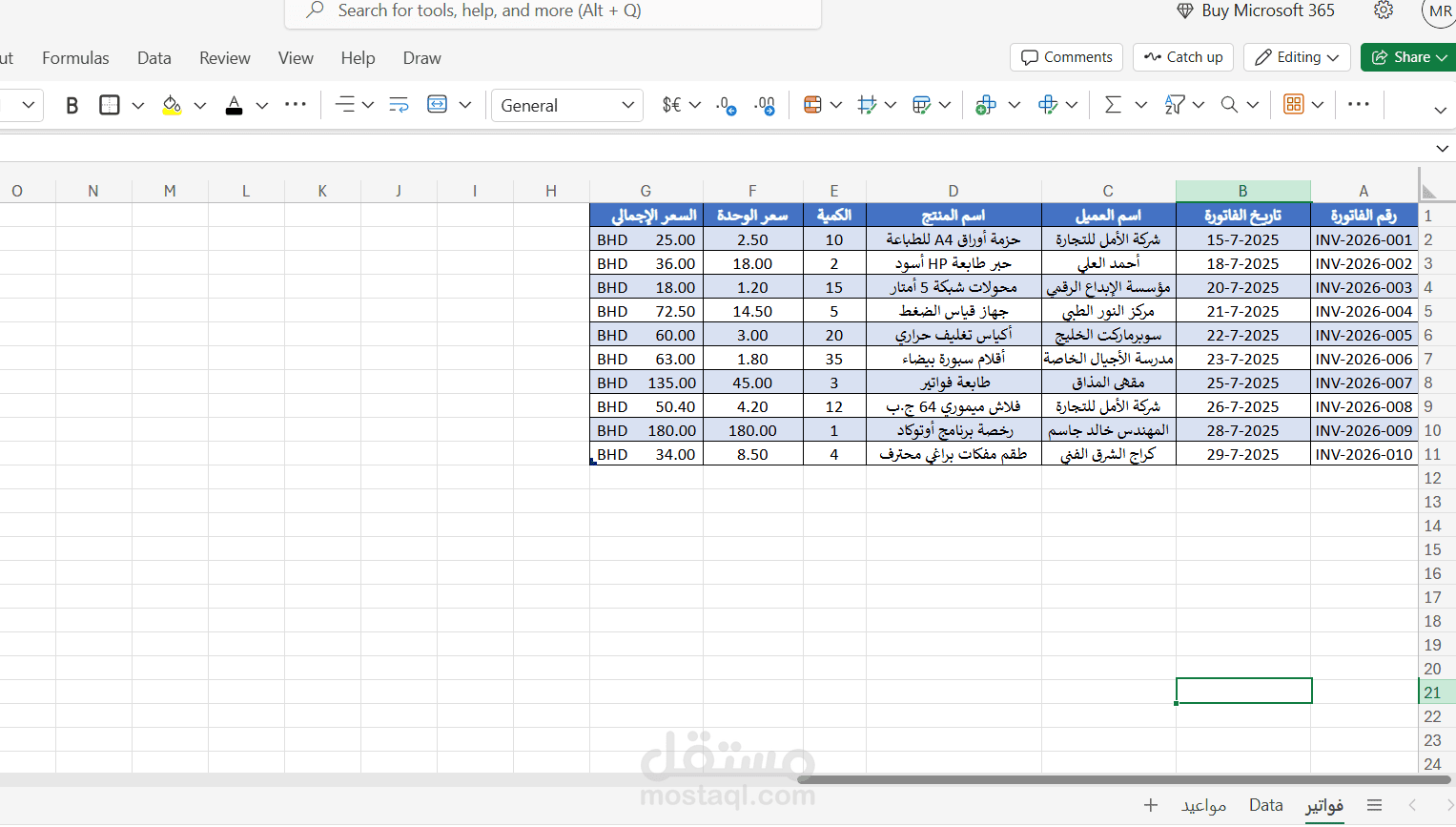
Task: Expand the ribbon display options chevron
Action: click(x=1441, y=111)
